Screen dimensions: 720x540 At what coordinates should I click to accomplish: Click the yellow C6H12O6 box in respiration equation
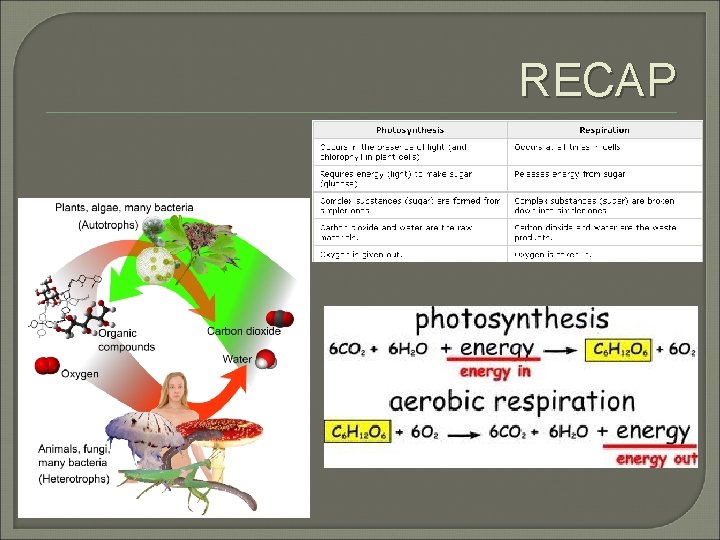(358, 432)
